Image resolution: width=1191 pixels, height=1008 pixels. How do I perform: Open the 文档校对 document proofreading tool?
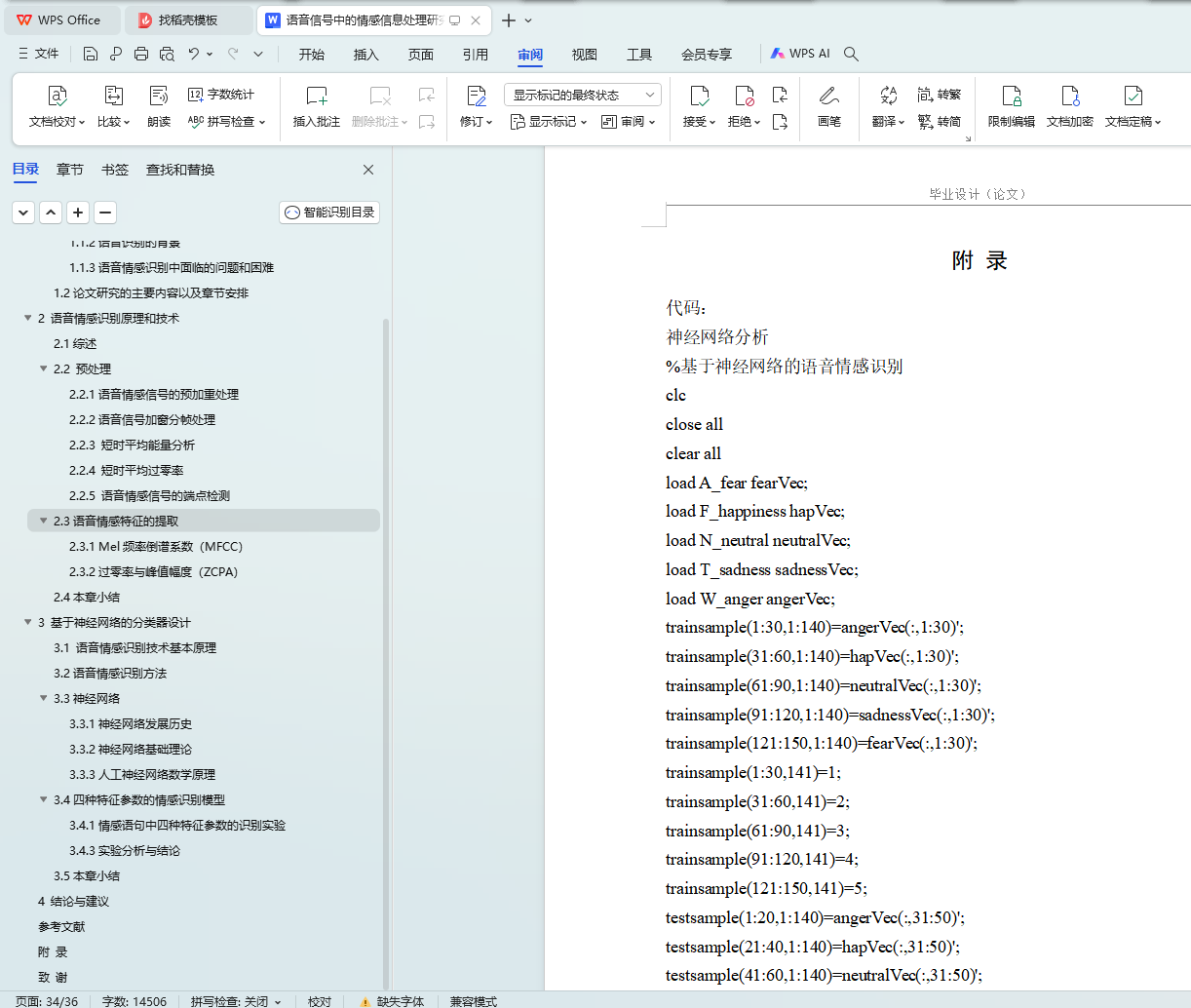click(x=57, y=107)
